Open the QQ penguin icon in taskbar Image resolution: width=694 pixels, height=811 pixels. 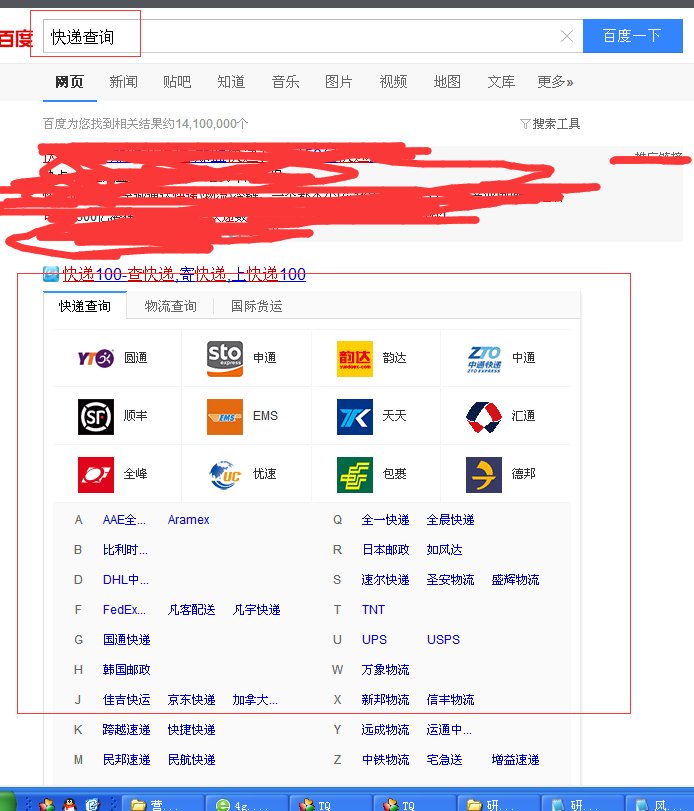69,804
